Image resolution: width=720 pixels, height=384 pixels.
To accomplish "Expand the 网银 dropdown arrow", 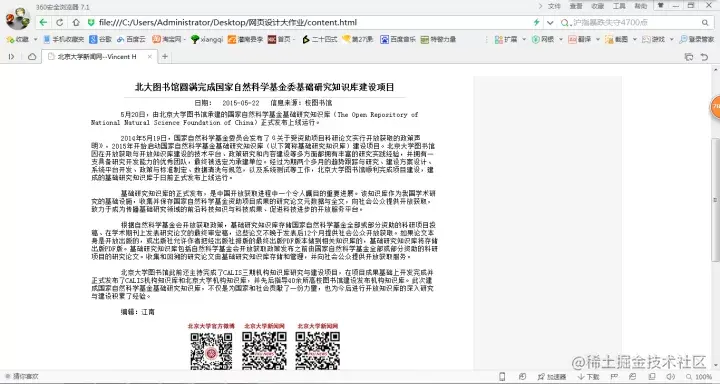I will (561, 40).
